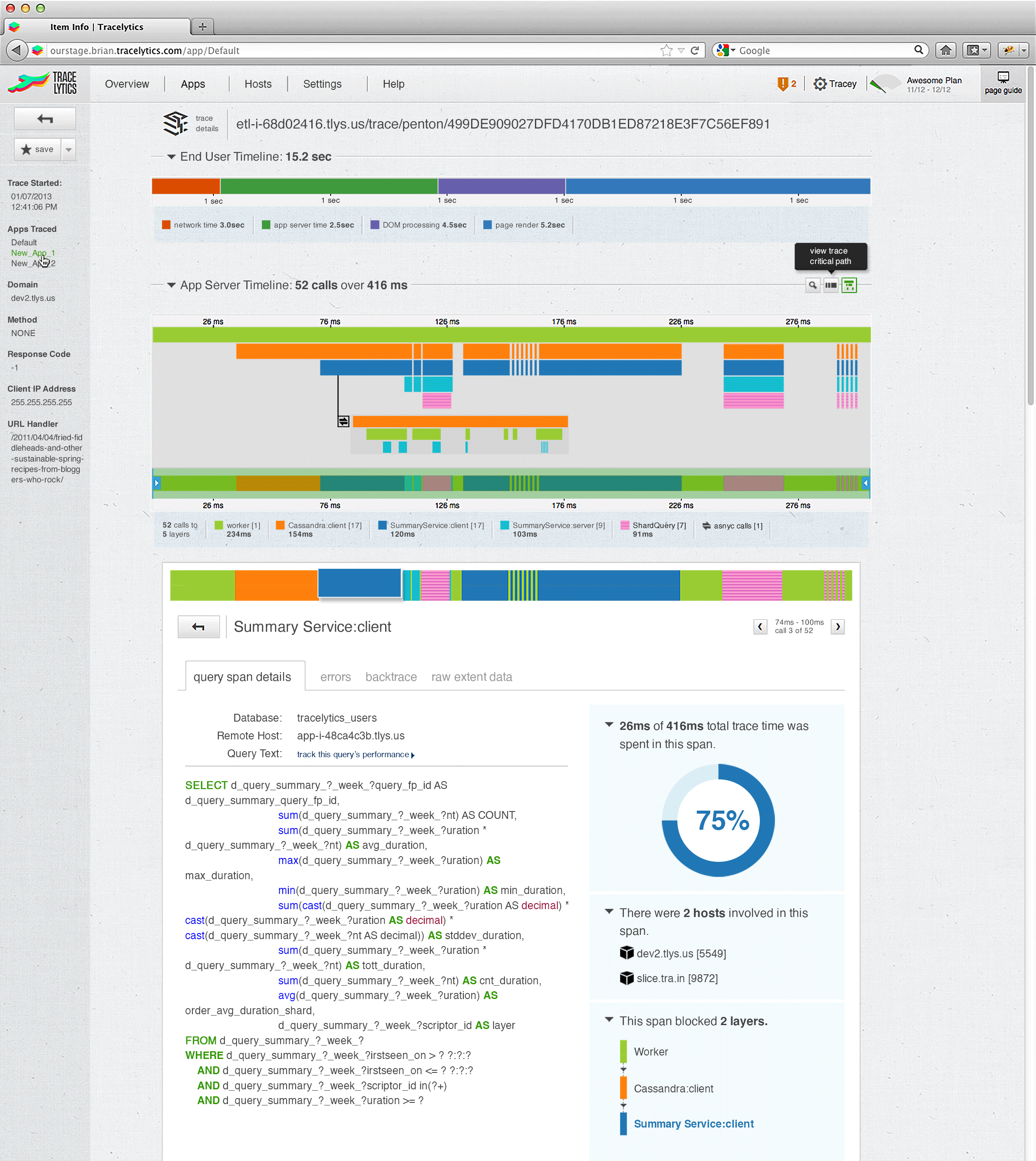The image size is (1036, 1161).
Task: Open a new browser tab
Action: point(202,26)
